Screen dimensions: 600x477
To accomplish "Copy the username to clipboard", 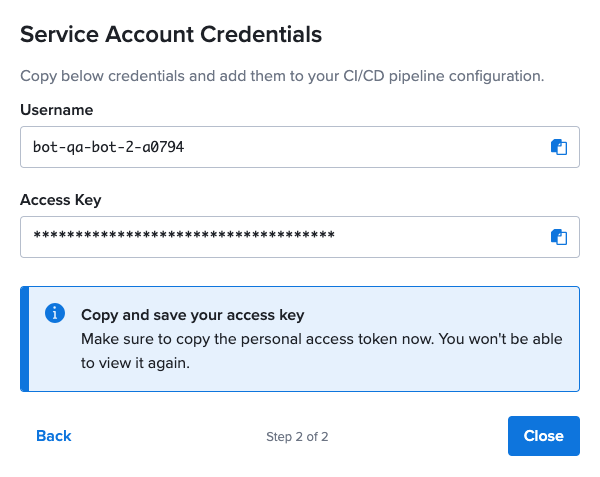I will pos(559,147).
